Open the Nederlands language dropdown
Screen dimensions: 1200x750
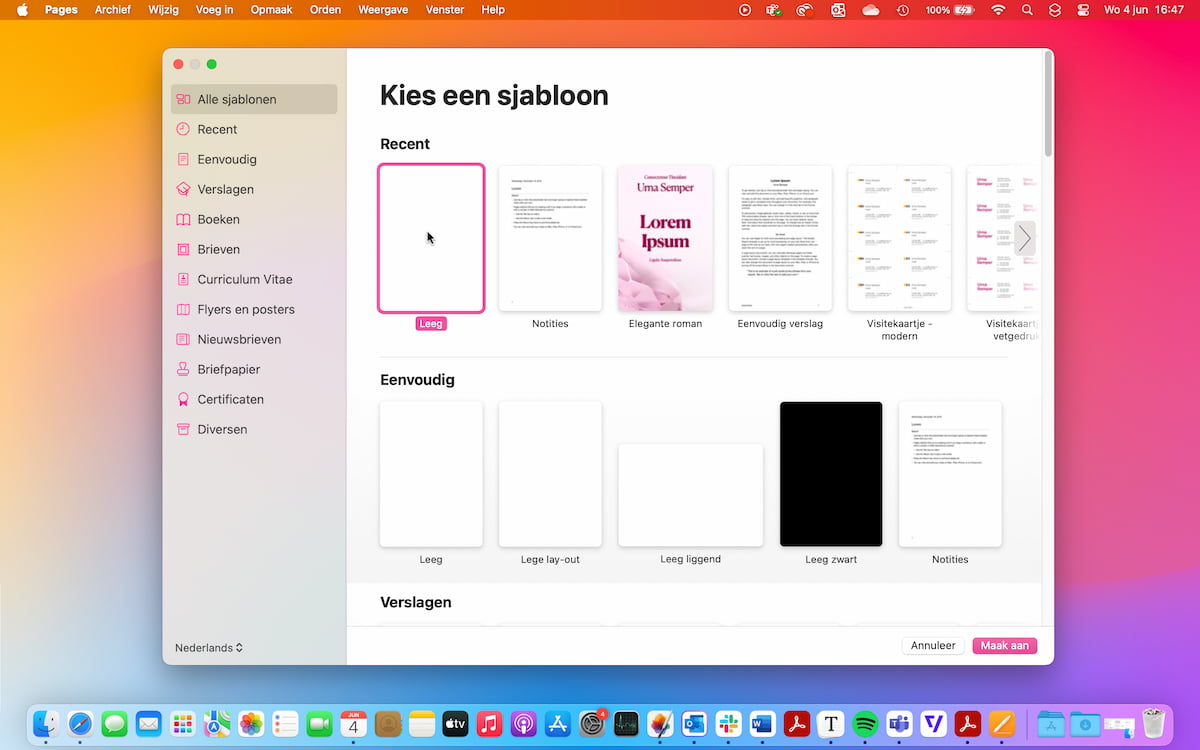point(209,648)
